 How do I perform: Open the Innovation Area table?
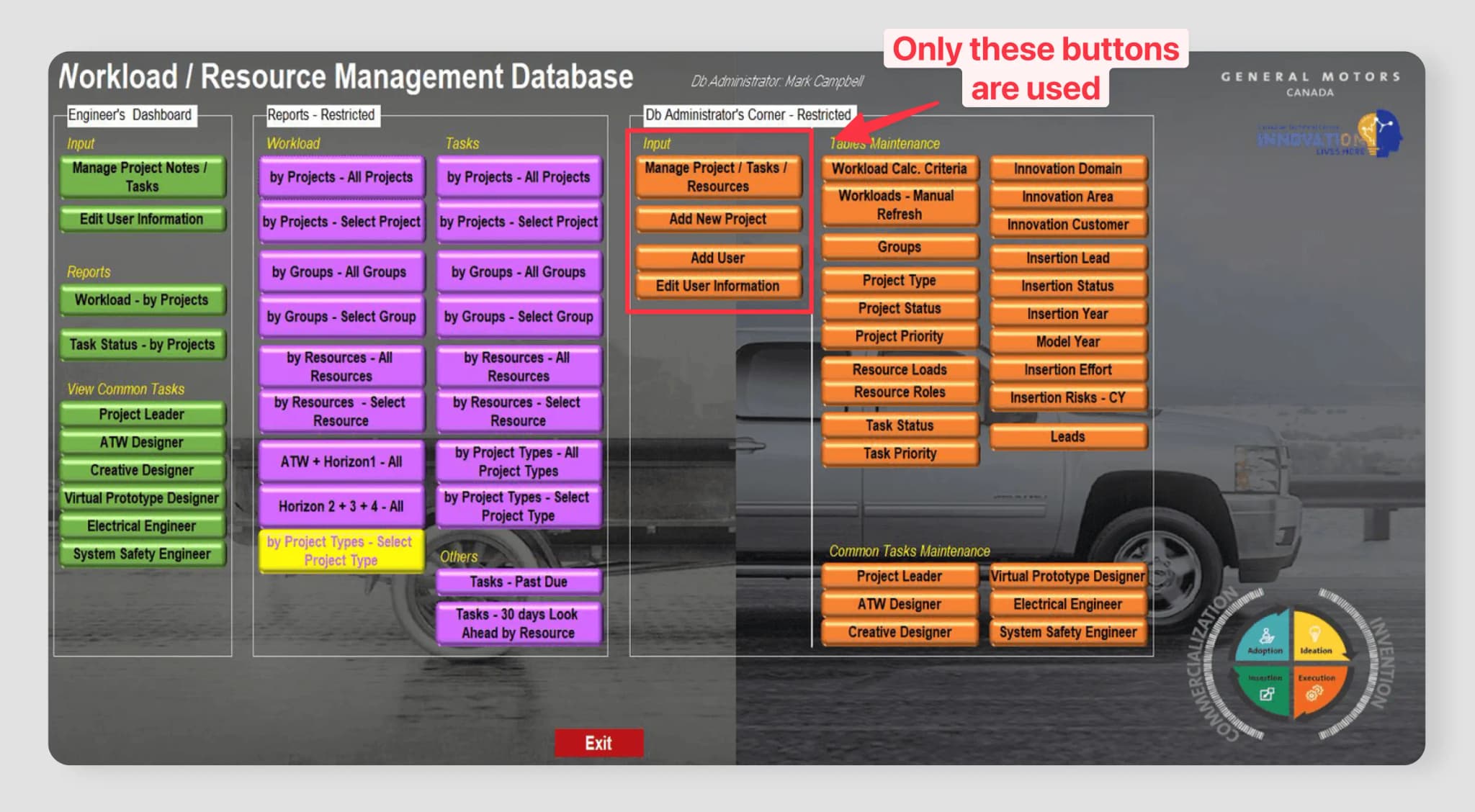click(1068, 197)
